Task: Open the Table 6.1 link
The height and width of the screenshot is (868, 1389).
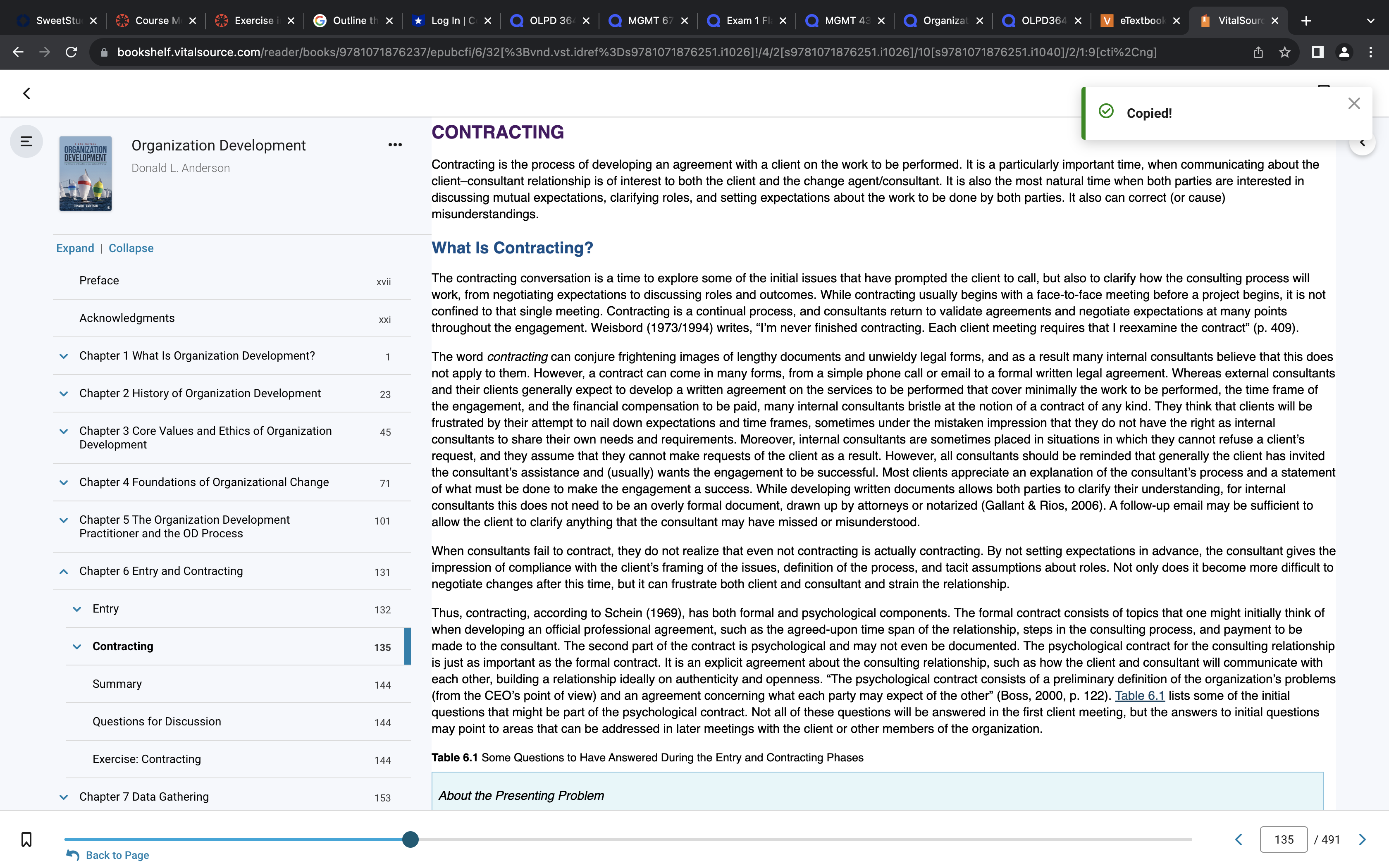Action: pyautogui.click(x=1139, y=696)
